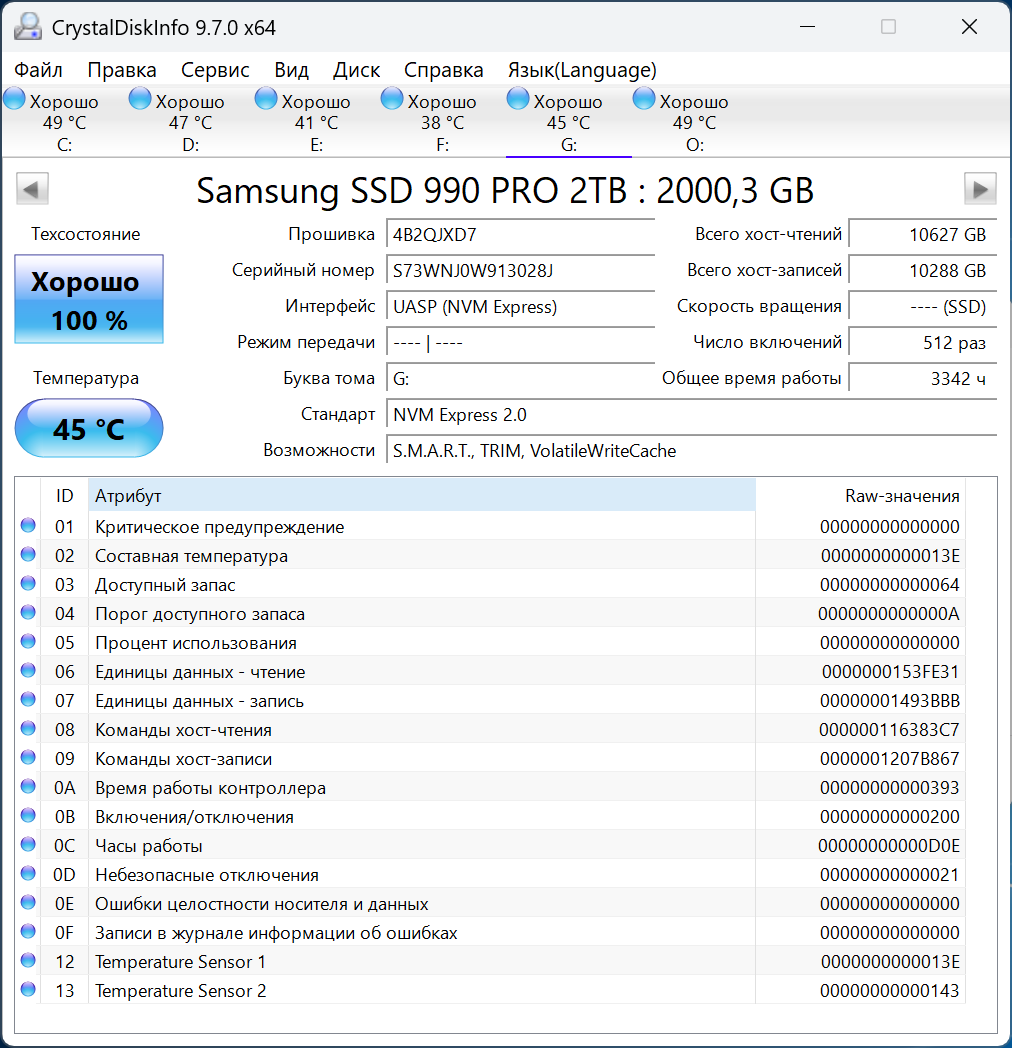Click the blue status dot beside Доступный запас
The width and height of the screenshot is (1012, 1048).
coord(26,584)
